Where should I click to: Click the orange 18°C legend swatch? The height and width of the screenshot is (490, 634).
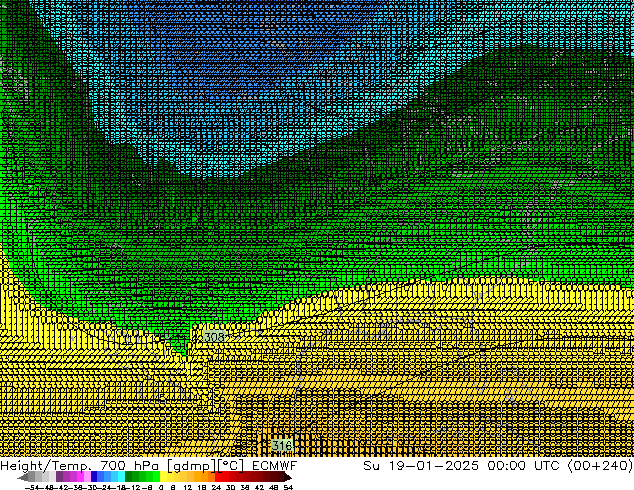[x=205, y=477]
